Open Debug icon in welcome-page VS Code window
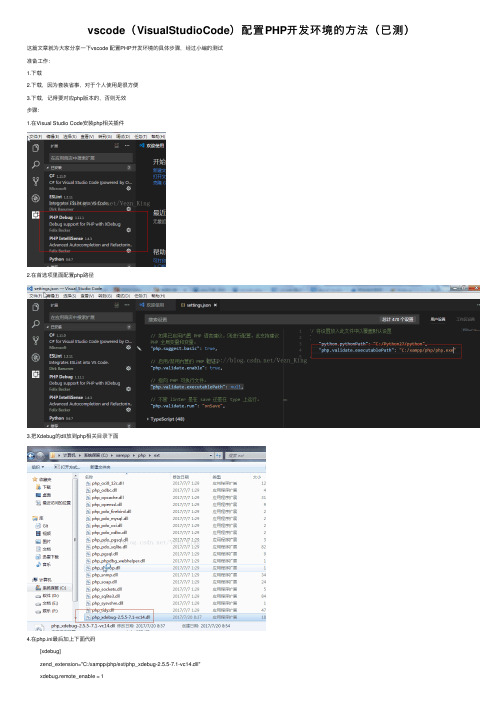The width and height of the screenshot is (504, 713). coord(35,198)
